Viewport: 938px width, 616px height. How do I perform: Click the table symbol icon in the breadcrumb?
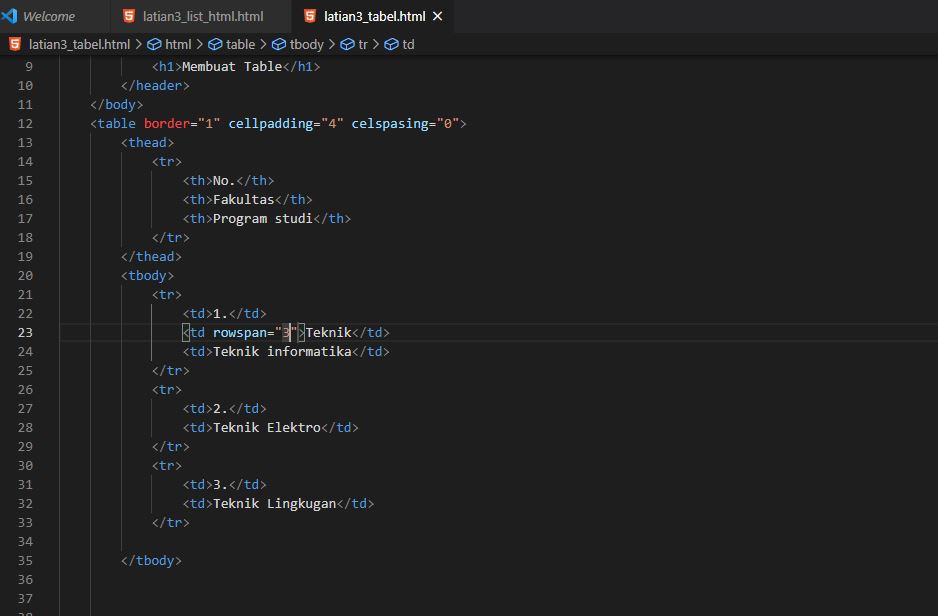tap(216, 44)
